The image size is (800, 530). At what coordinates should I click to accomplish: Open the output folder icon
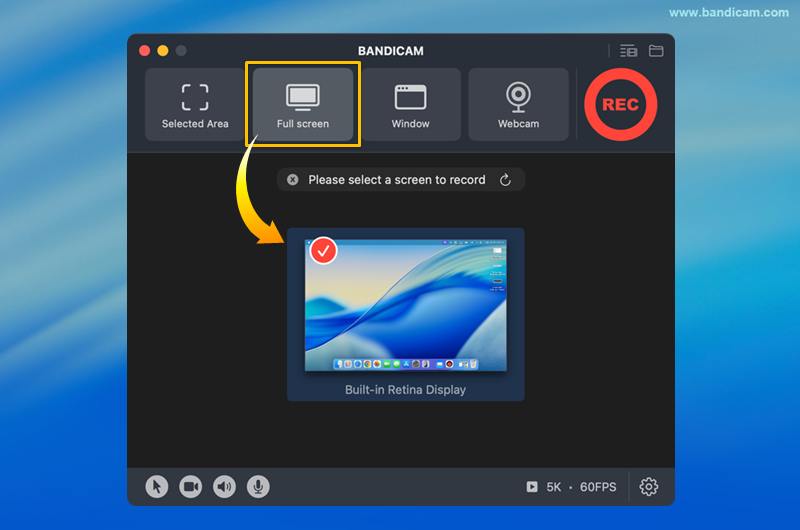pos(656,51)
